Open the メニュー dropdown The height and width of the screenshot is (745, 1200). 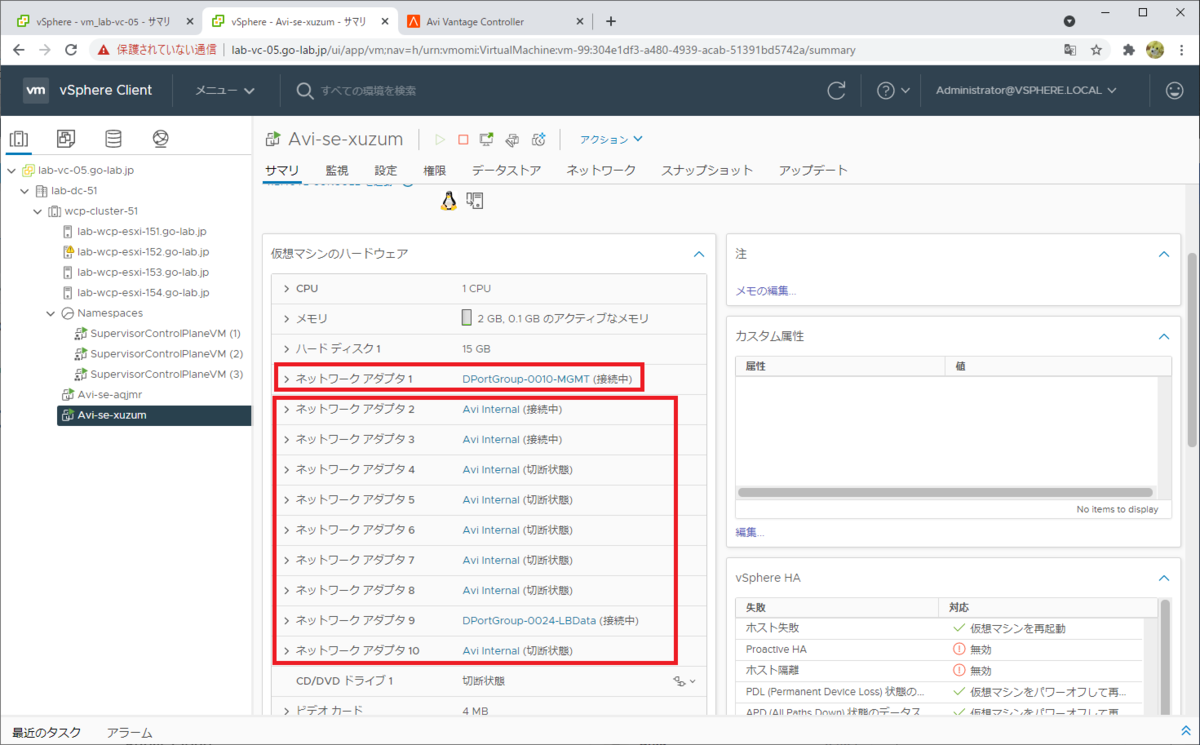click(x=225, y=90)
